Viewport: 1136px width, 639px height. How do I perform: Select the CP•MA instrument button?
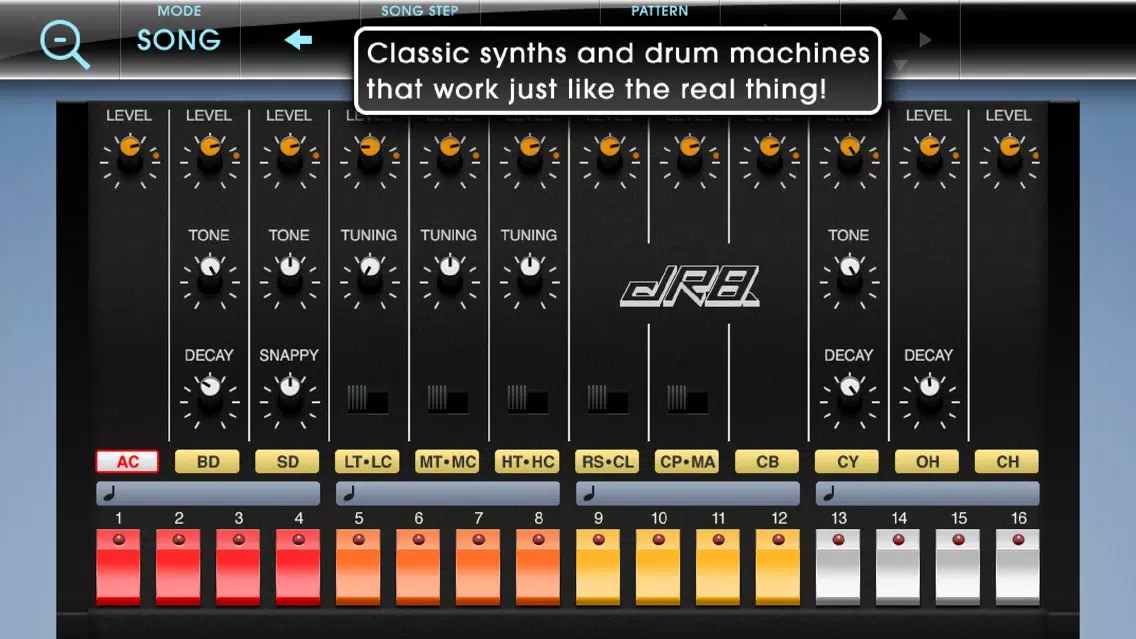[x=688, y=462]
